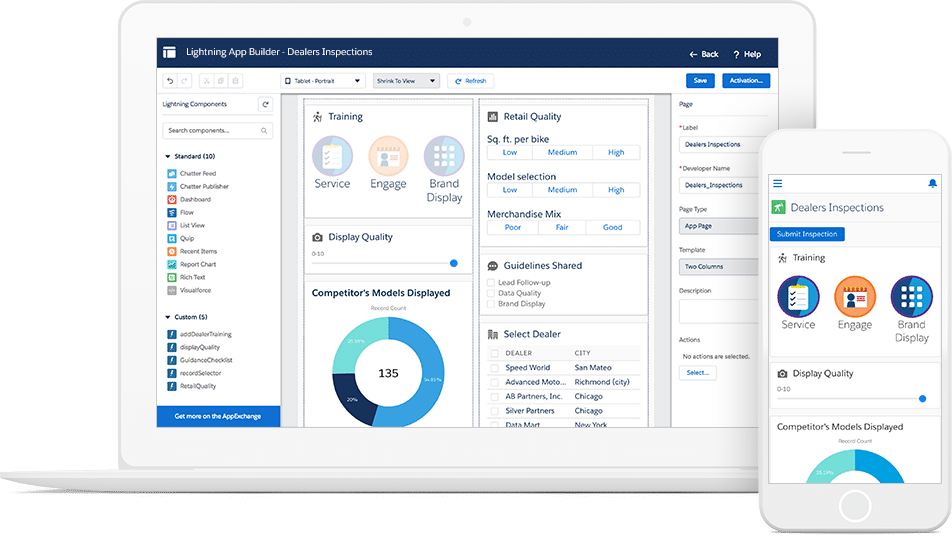Tap the Engage icon on the phone
952x537 pixels.
855,296
